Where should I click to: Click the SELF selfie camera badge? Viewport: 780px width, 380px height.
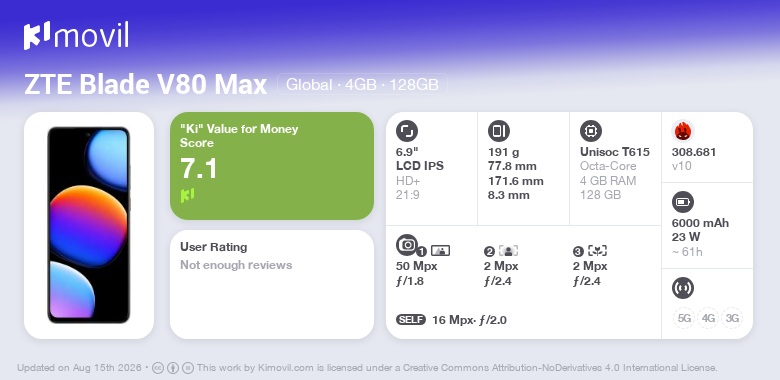[x=411, y=319]
